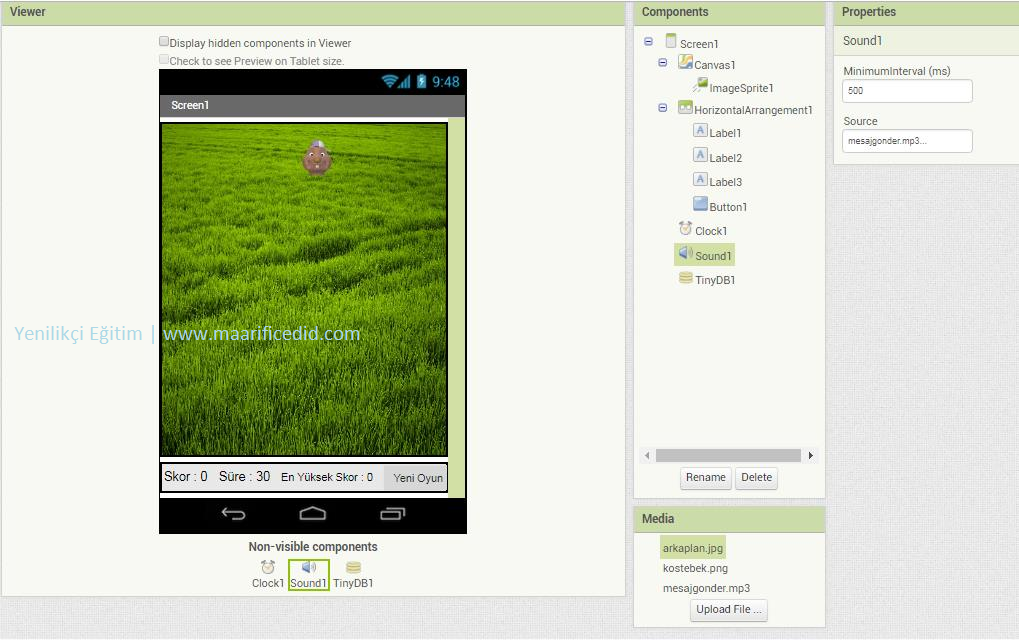
Task: Collapse the Canvas1 tree node
Action: [662, 63]
